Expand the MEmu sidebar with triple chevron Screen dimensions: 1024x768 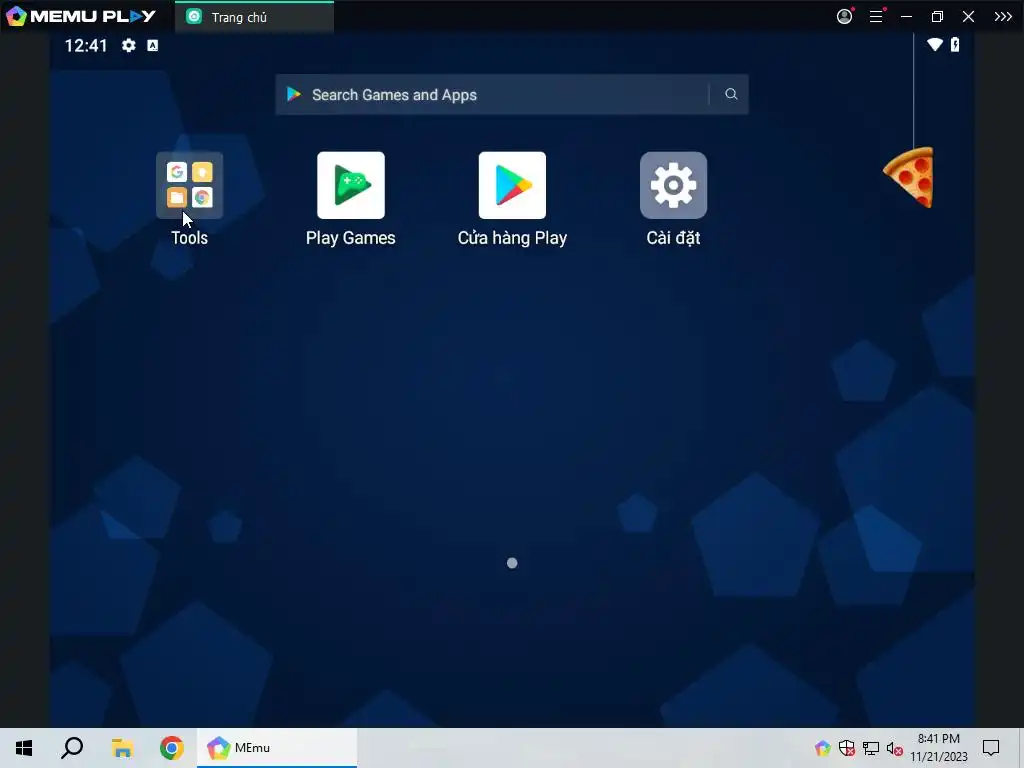click(x=1003, y=16)
